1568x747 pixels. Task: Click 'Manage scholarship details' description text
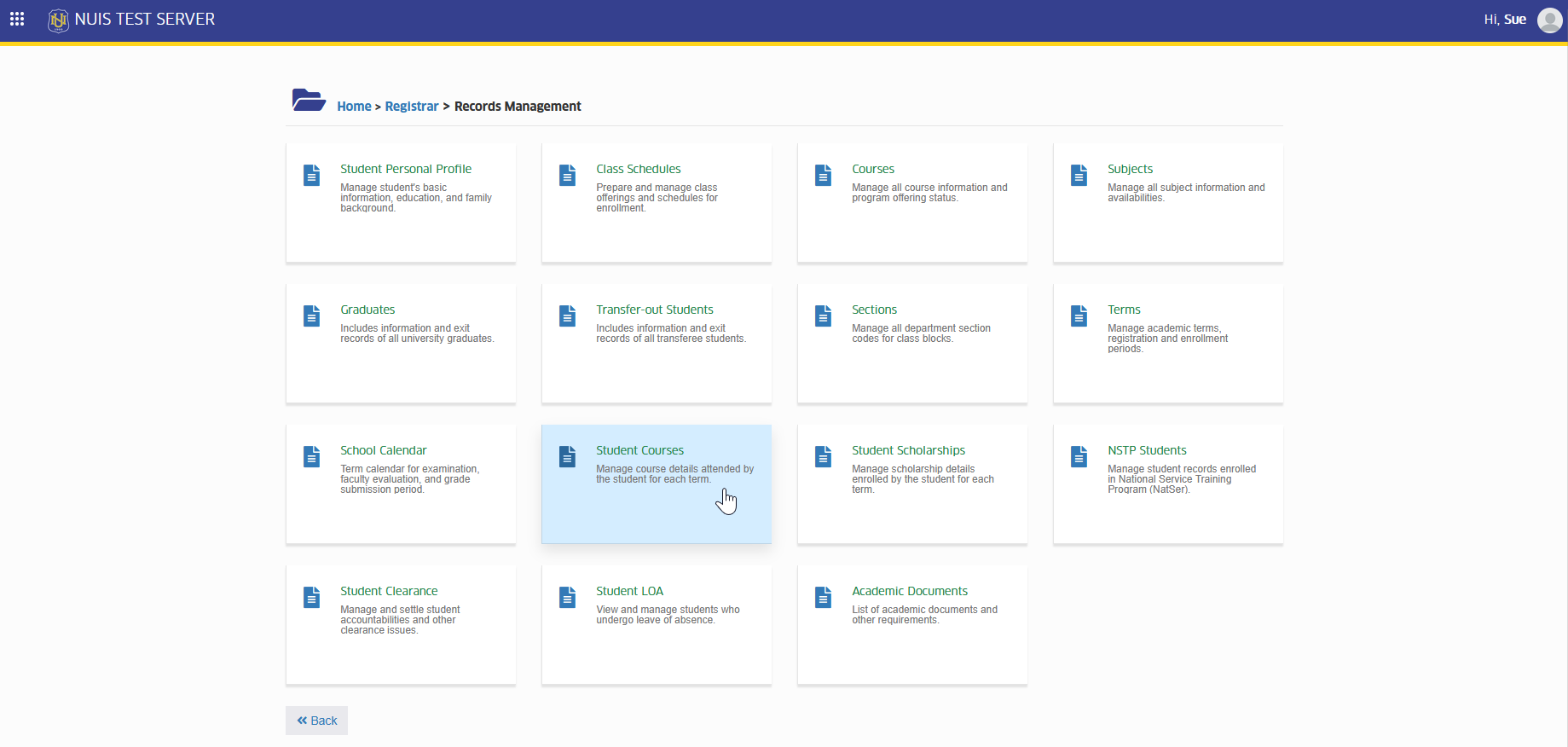[x=923, y=479]
